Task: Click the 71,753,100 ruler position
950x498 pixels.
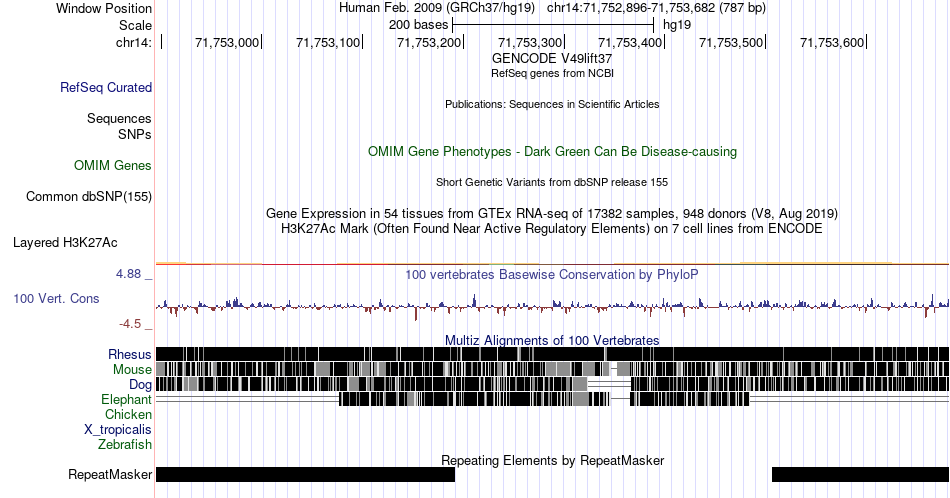Action: pyautogui.click(x=328, y=42)
